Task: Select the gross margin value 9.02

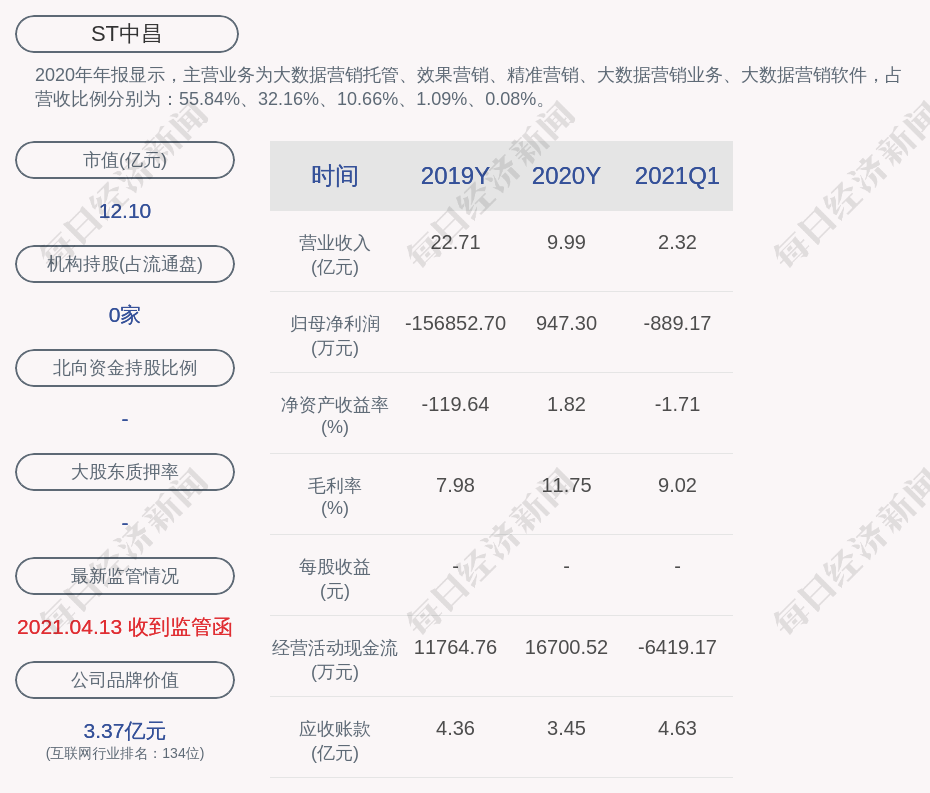Action: (677, 485)
